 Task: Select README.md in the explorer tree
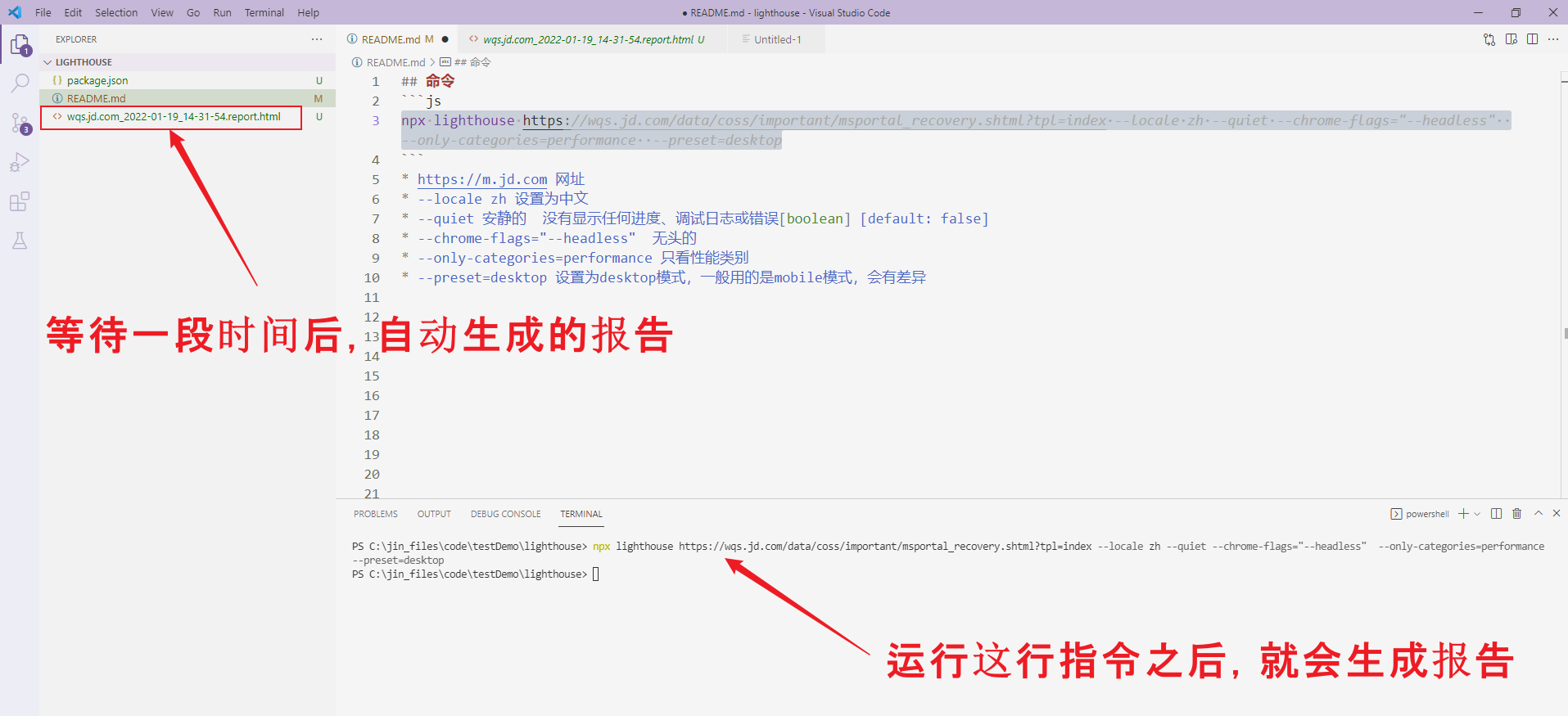(188, 98)
